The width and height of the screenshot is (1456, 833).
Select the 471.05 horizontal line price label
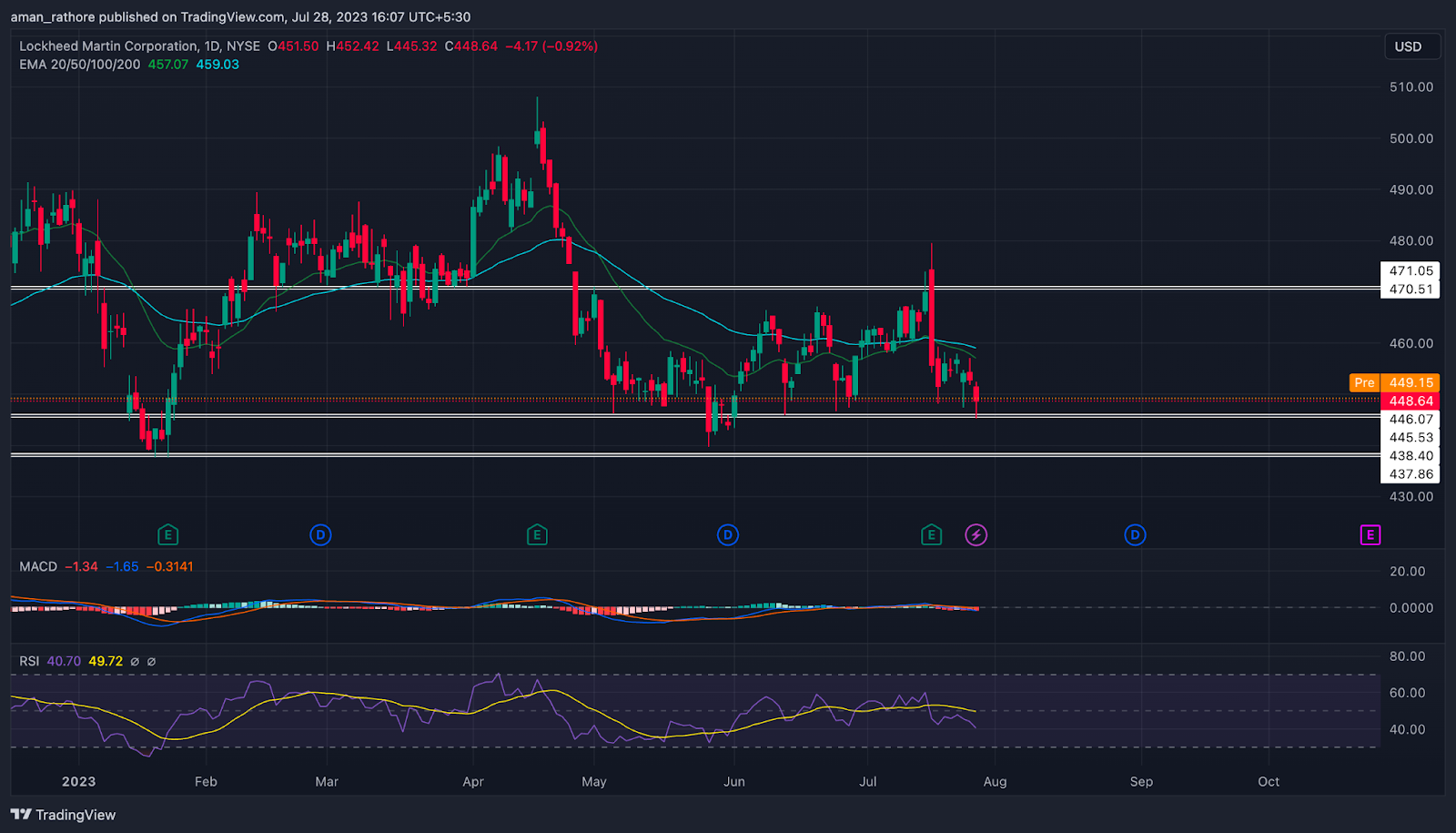1410,270
